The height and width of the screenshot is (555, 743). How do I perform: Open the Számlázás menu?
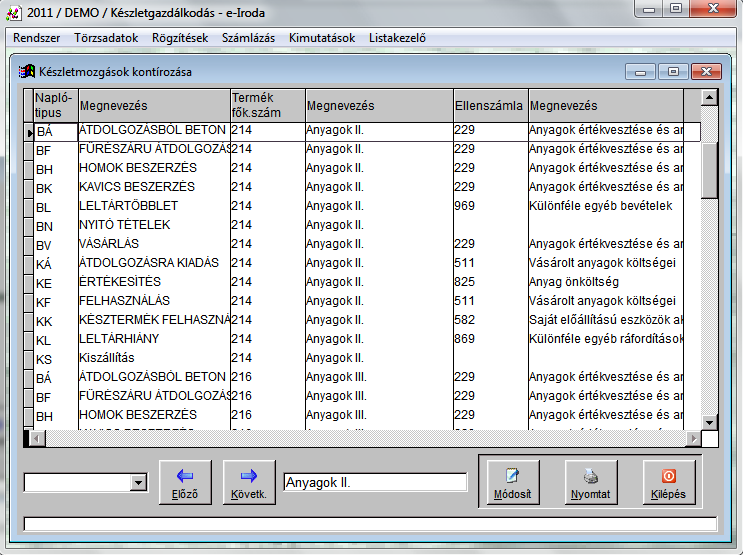click(249, 38)
